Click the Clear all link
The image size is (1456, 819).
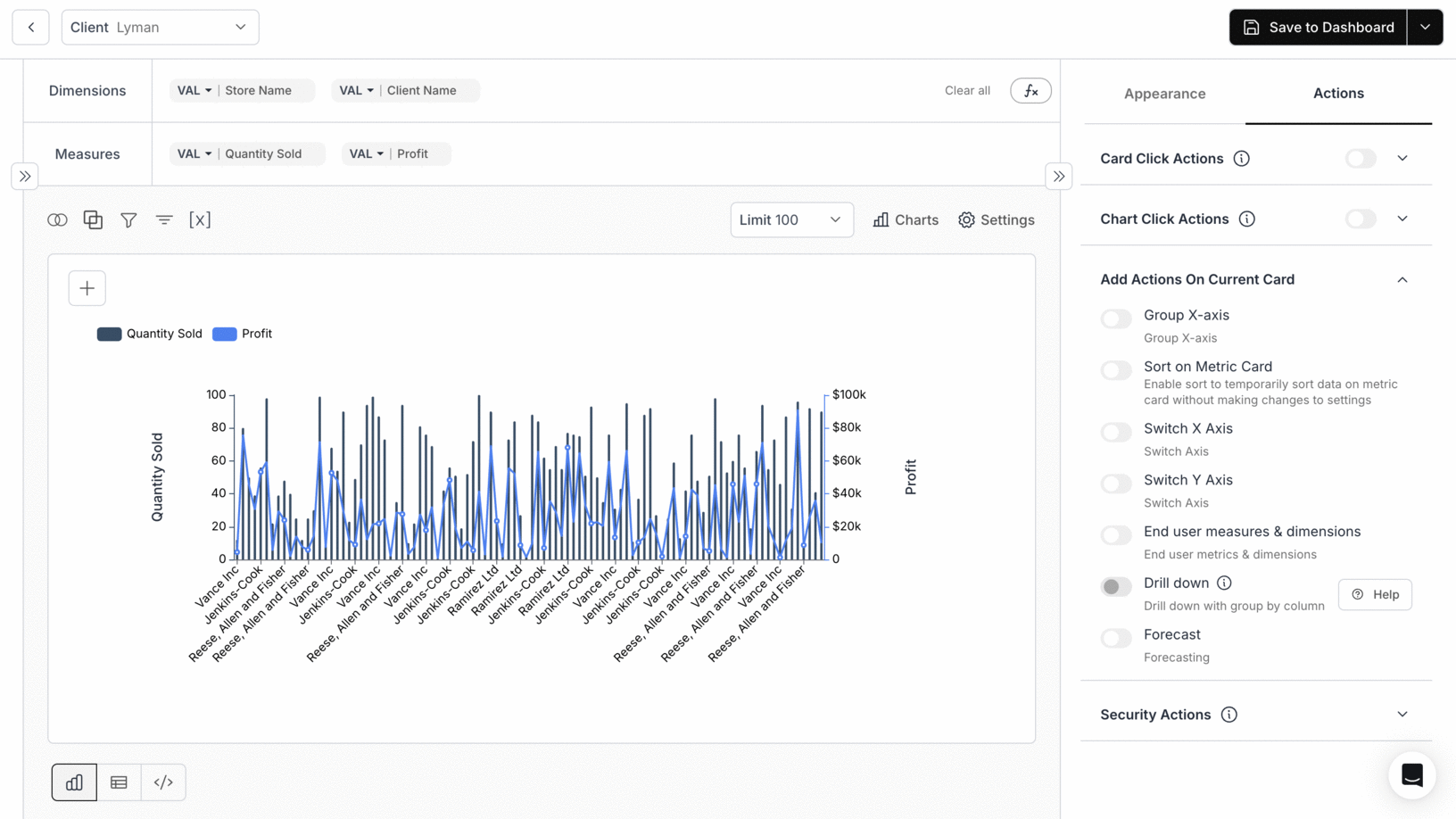point(967,90)
